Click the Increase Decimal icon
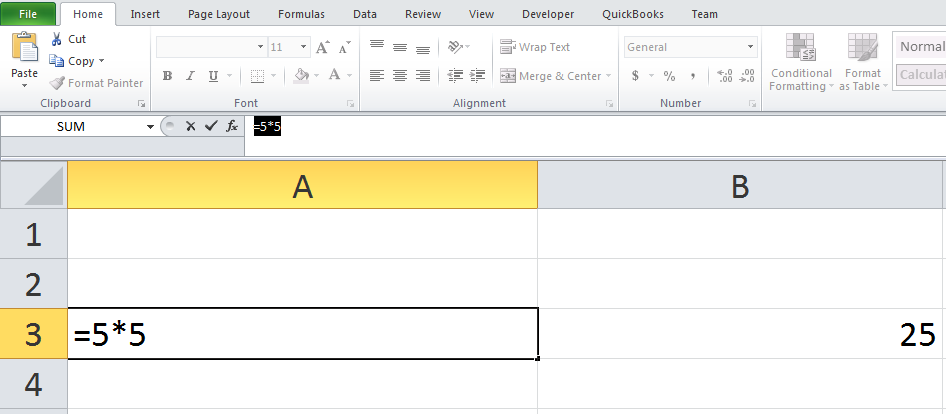 (x=724, y=76)
